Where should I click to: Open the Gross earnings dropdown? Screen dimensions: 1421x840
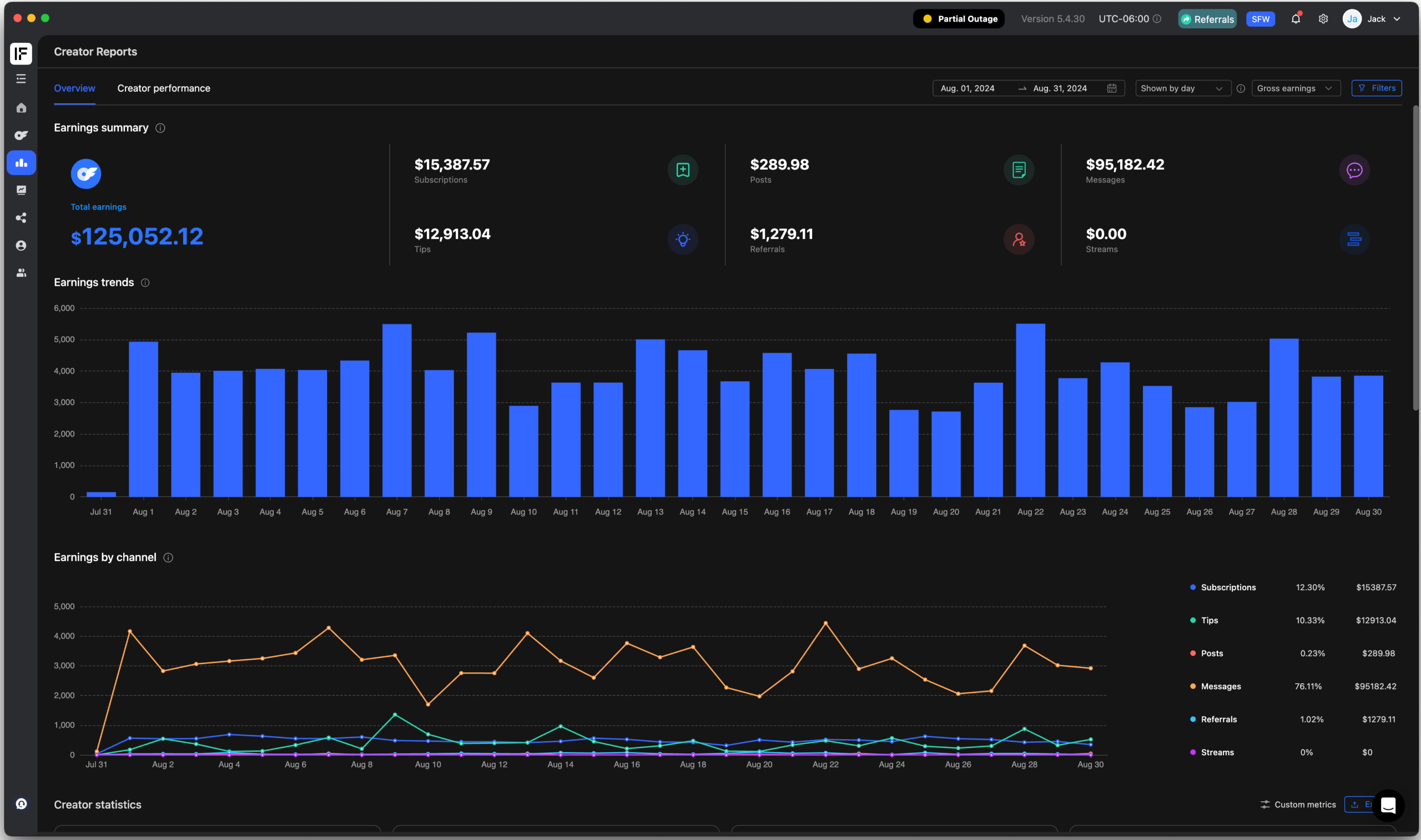click(1295, 88)
